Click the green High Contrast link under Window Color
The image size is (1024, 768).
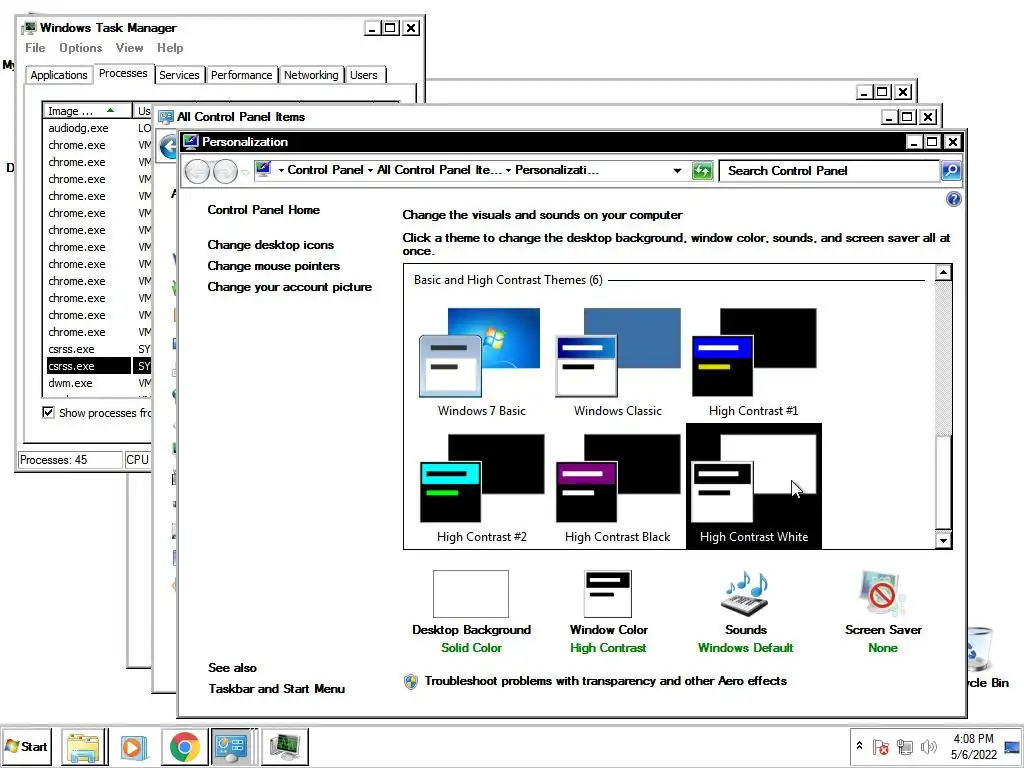(x=608, y=648)
